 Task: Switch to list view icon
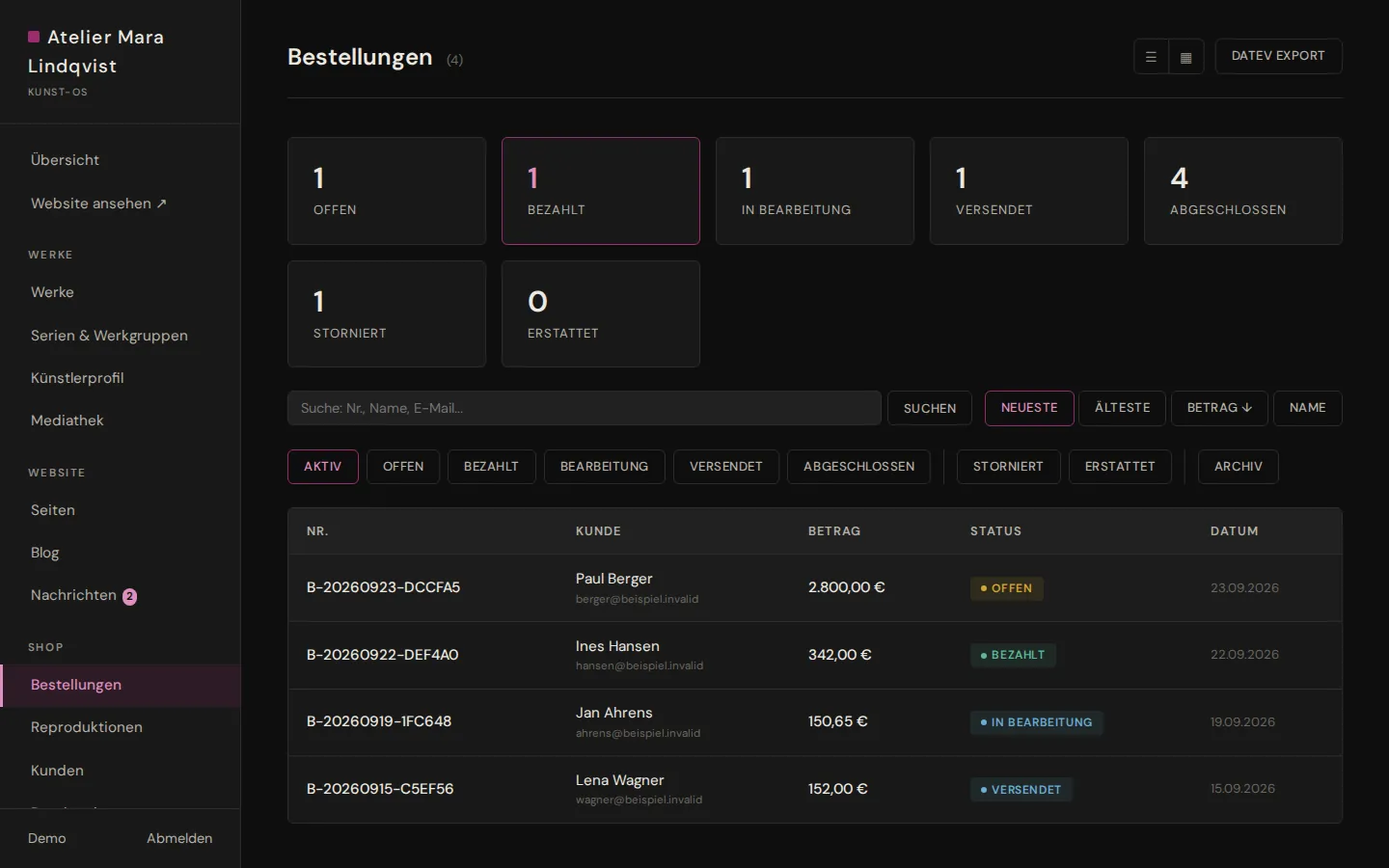(x=1151, y=57)
